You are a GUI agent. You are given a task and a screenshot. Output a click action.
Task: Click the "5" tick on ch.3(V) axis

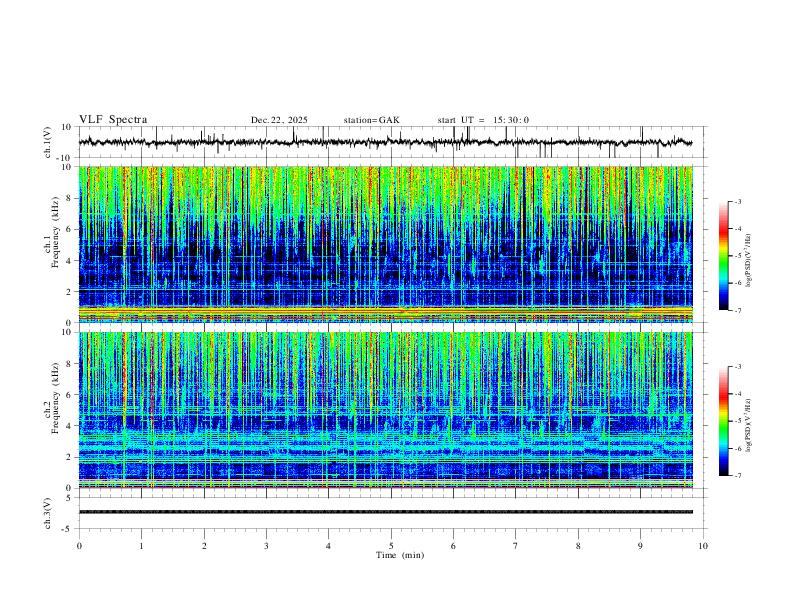[x=69, y=497]
